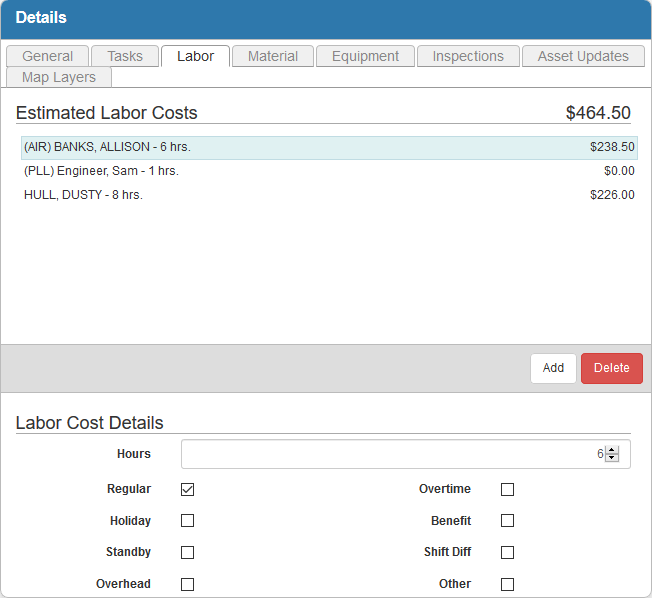Open the Asset Updates tab
This screenshot has height=598, width=652.
(583, 56)
